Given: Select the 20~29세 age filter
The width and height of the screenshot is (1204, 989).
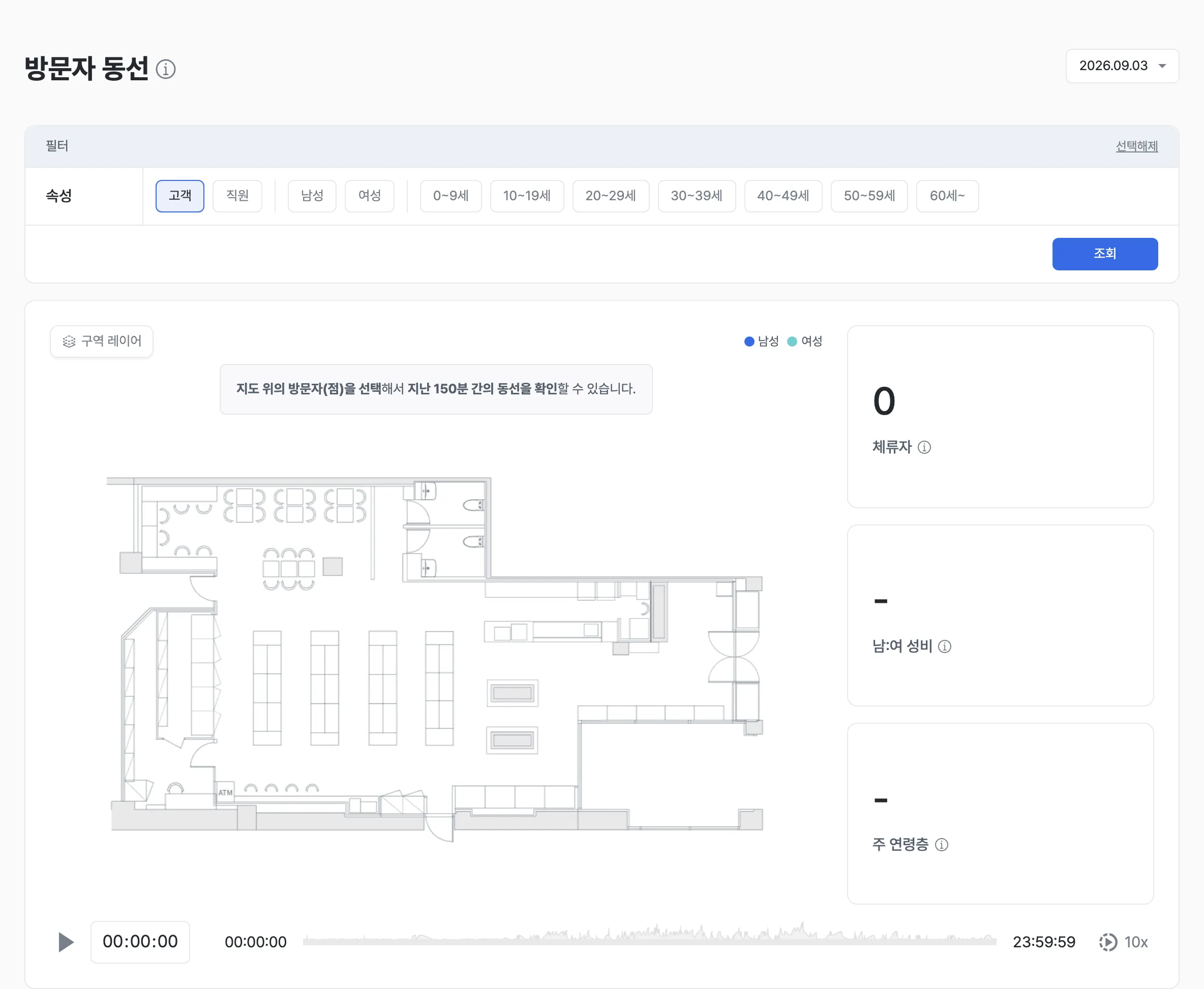Looking at the screenshot, I should pos(610,196).
